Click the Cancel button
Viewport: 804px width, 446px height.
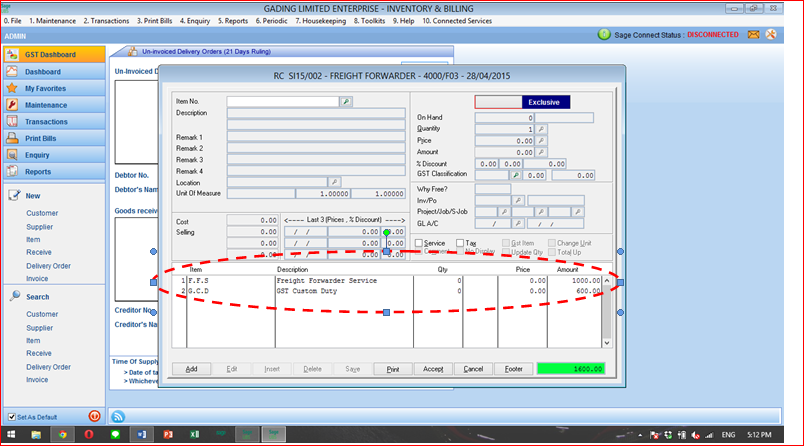click(473, 369)
